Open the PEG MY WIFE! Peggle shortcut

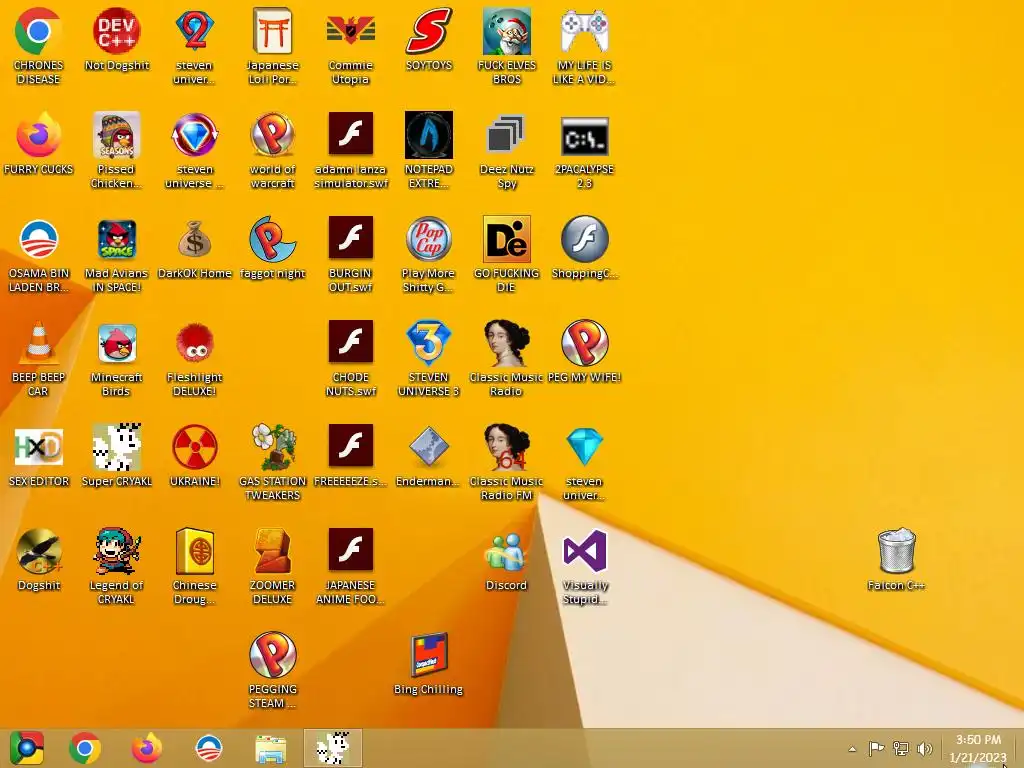tap(584, 343)
